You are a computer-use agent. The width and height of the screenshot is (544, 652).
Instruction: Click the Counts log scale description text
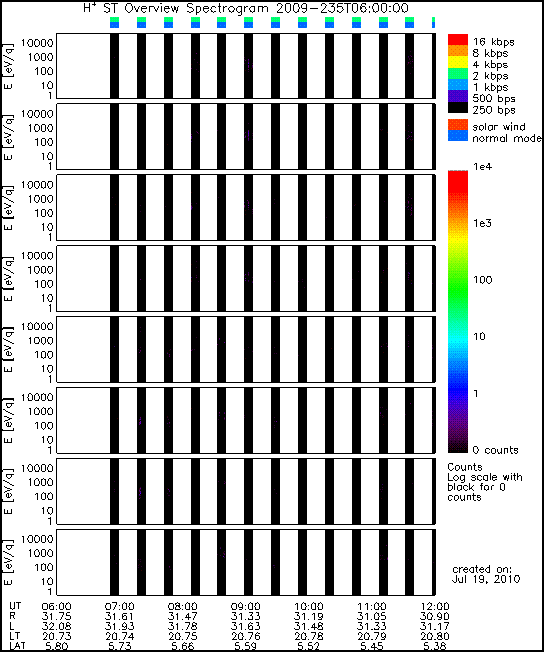point(485,482)
